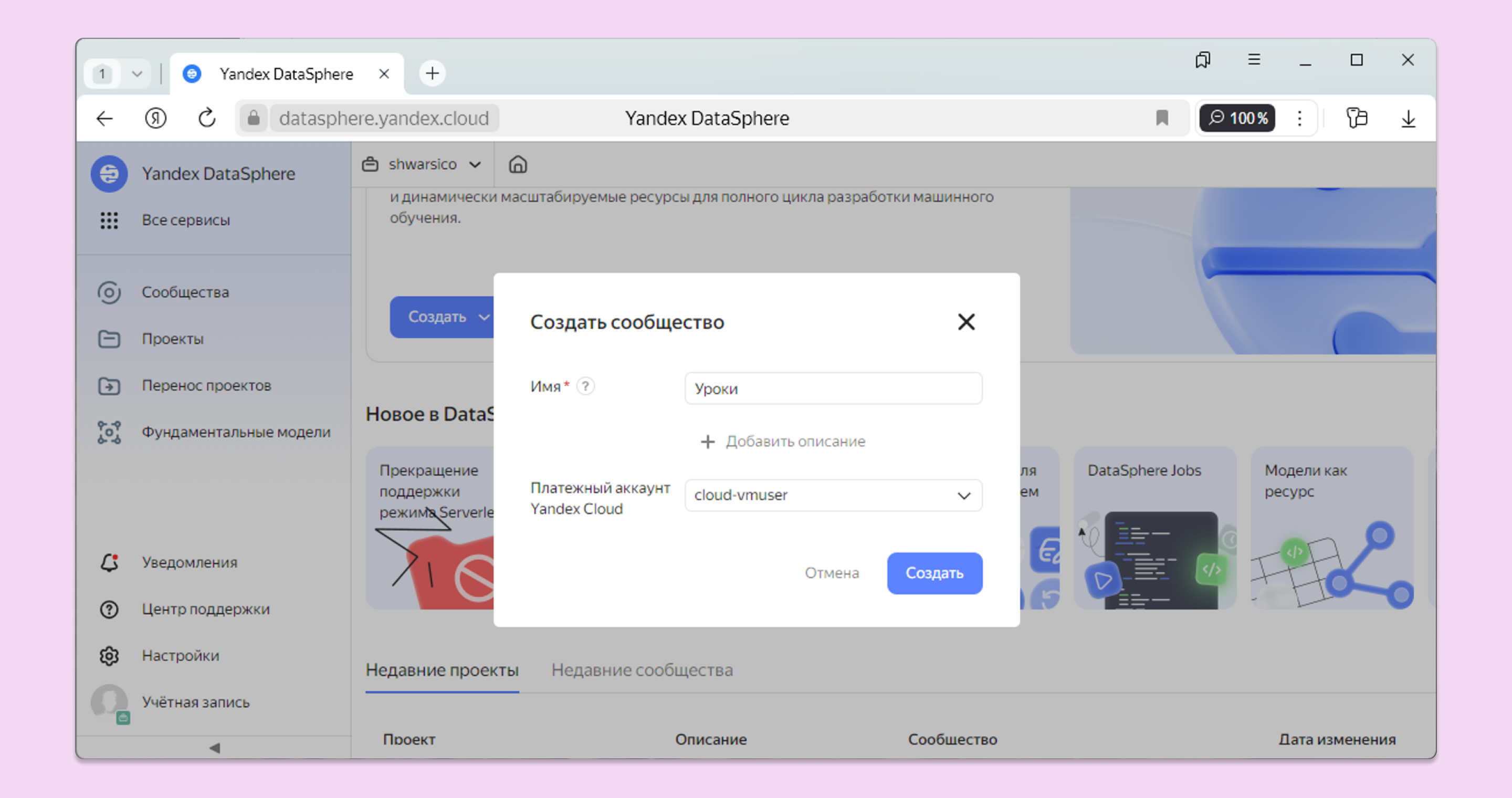Open the Настройки gear icon
Viewport: 1512px width, 798px height.
109,655
